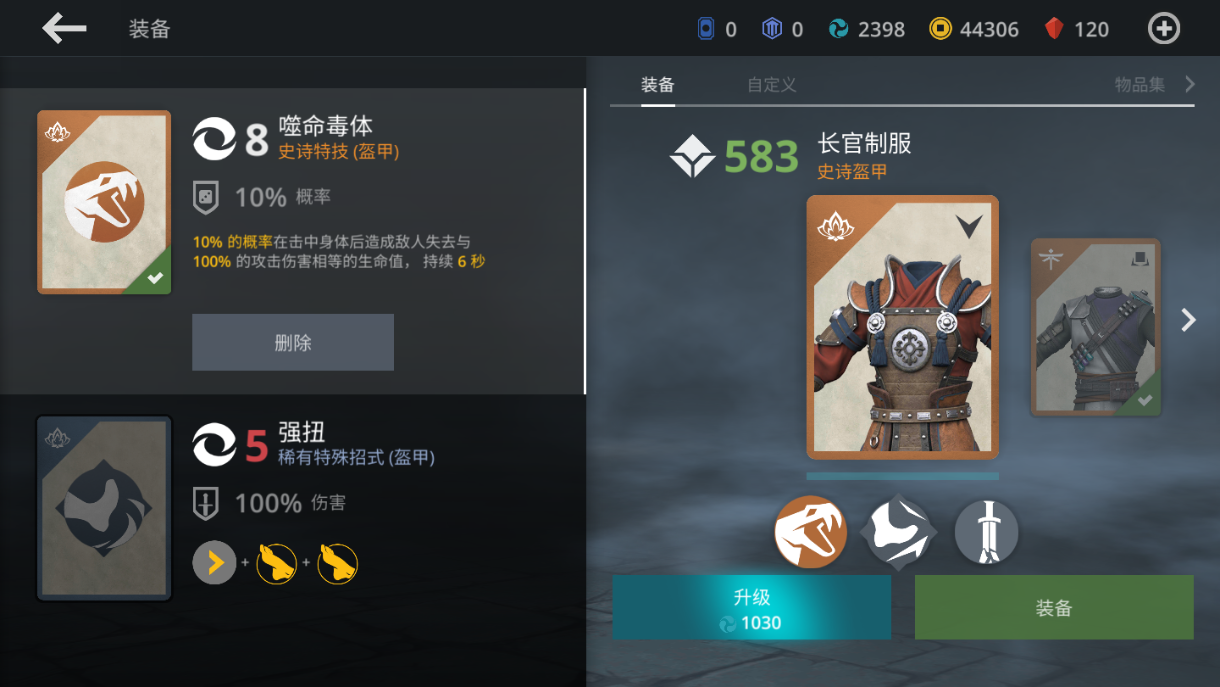
Task: Open the 物品集 tab
Action: click(x=1140, y=85)
